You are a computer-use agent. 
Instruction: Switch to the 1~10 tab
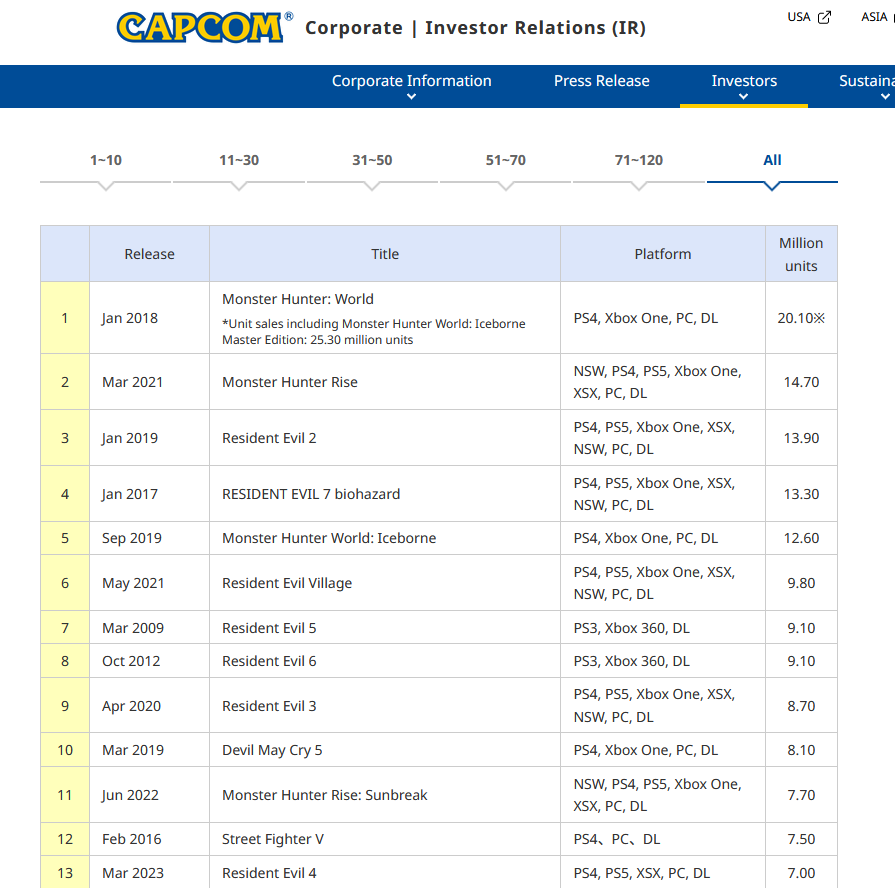tap(106, 160)
